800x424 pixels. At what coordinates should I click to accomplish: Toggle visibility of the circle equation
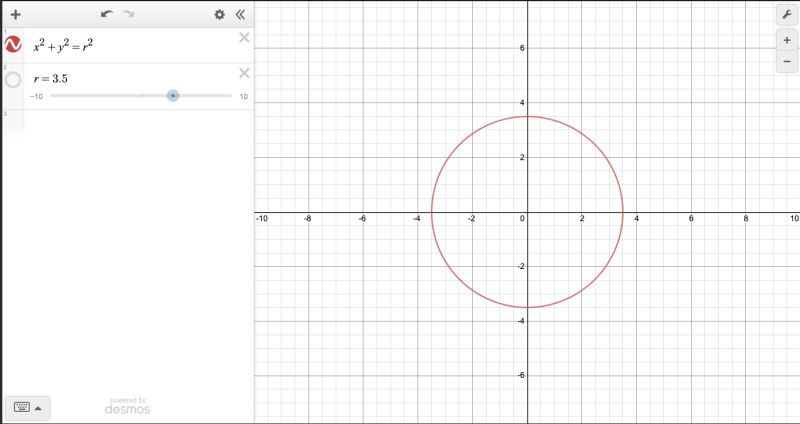(13, 44)
